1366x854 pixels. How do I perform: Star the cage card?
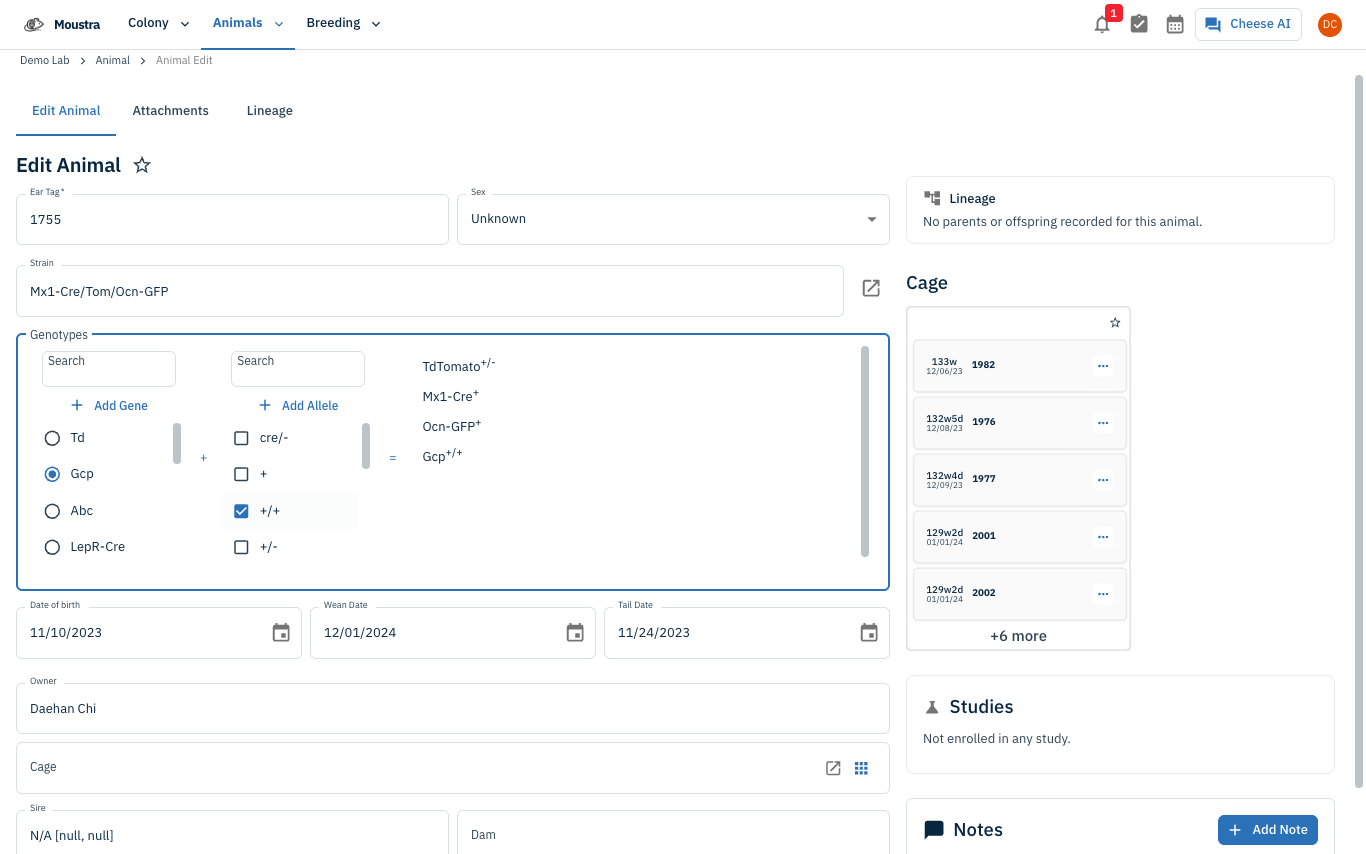coord(1115,323)
